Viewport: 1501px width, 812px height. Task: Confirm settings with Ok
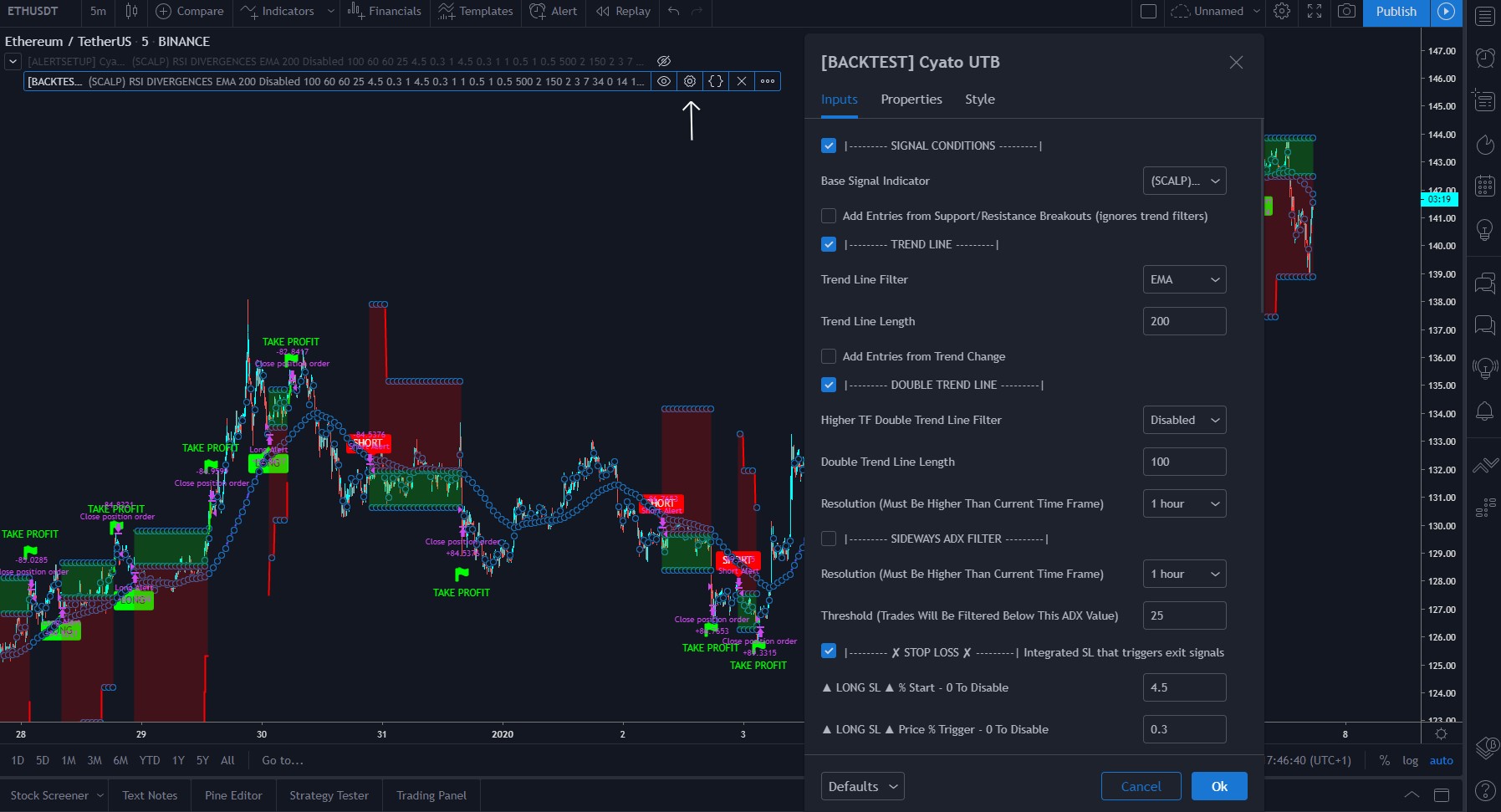pyautogui.click(x=1219, y=786)
